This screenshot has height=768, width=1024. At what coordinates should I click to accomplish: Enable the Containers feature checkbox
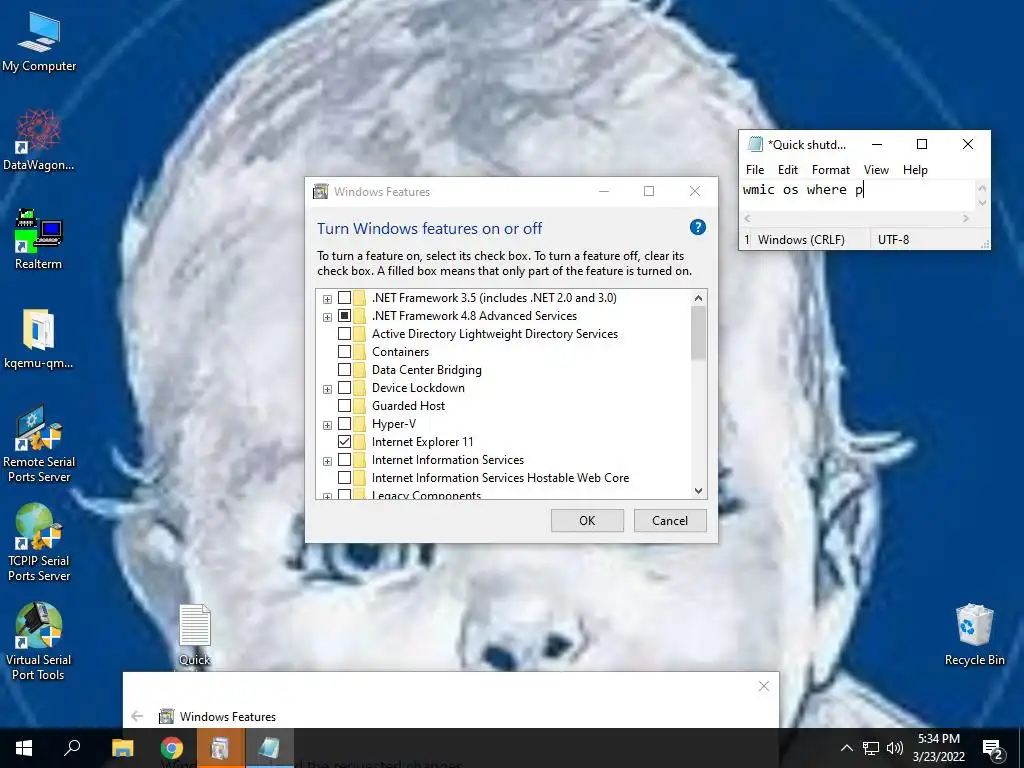pos(344,351)
